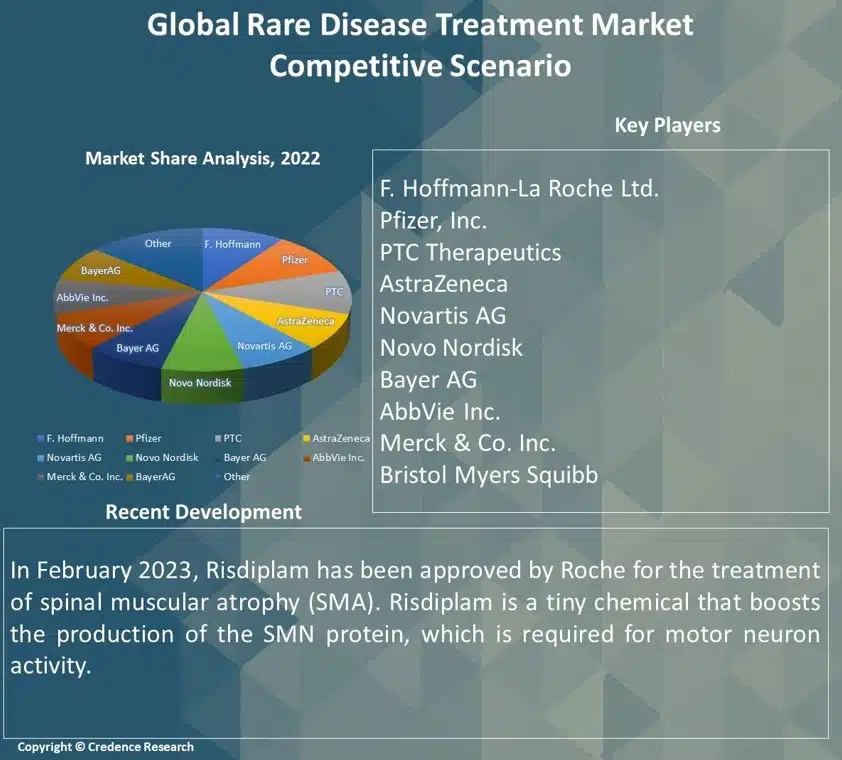Select the 'Recent Development' heading
Viewport: 842px width, 760px height.
(203, 512)
